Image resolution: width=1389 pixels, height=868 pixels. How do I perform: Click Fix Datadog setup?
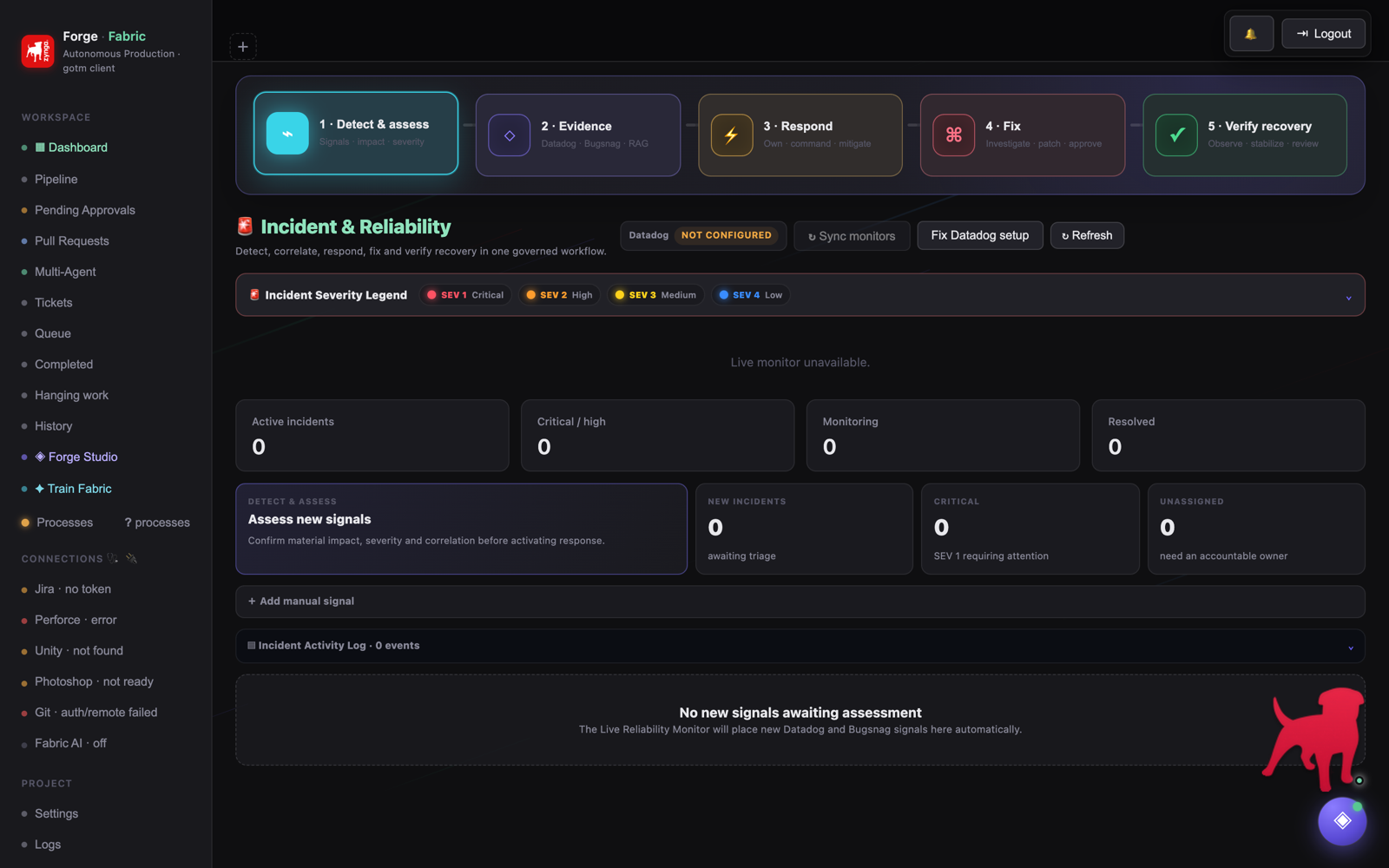click(x=980, y=235)
